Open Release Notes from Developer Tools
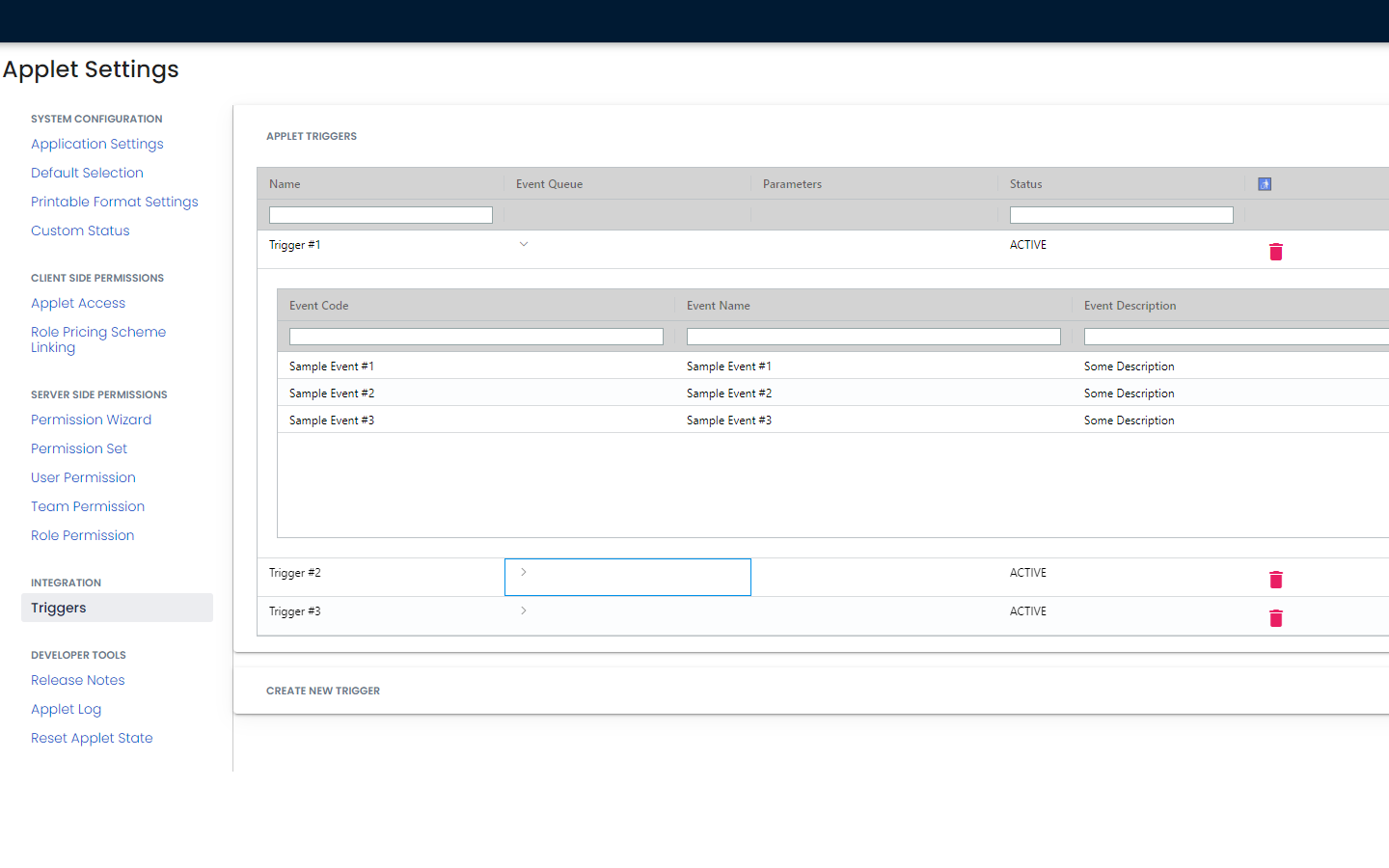Screen dimensions: 1389x868 point(78,680)
